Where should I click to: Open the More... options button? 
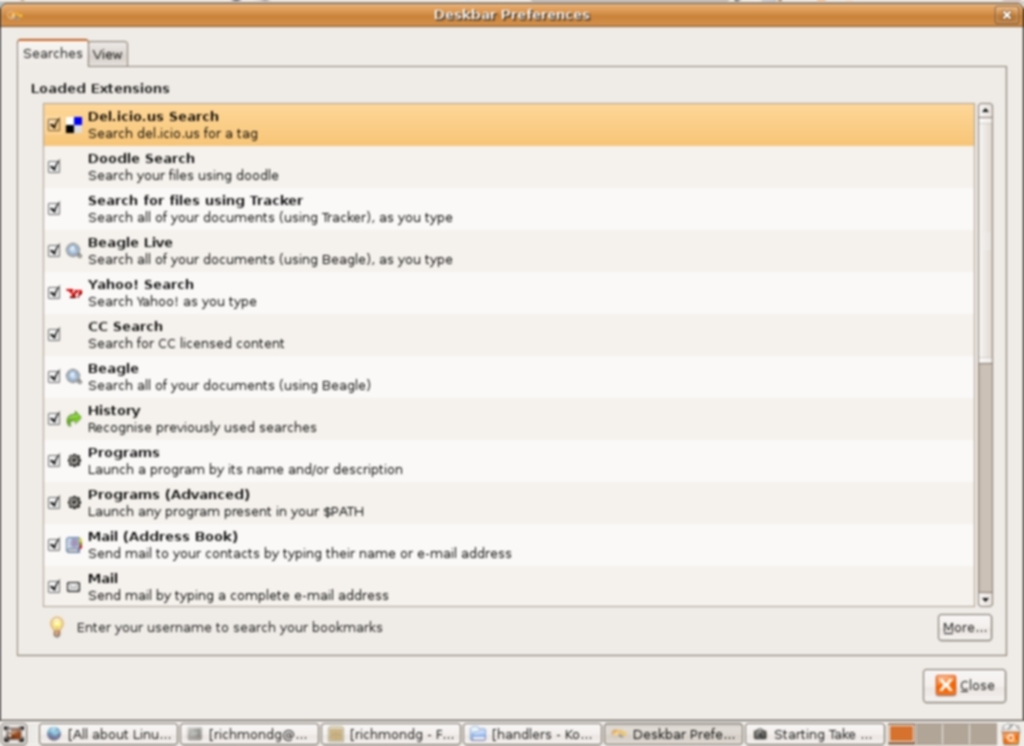tap(965, 628)
